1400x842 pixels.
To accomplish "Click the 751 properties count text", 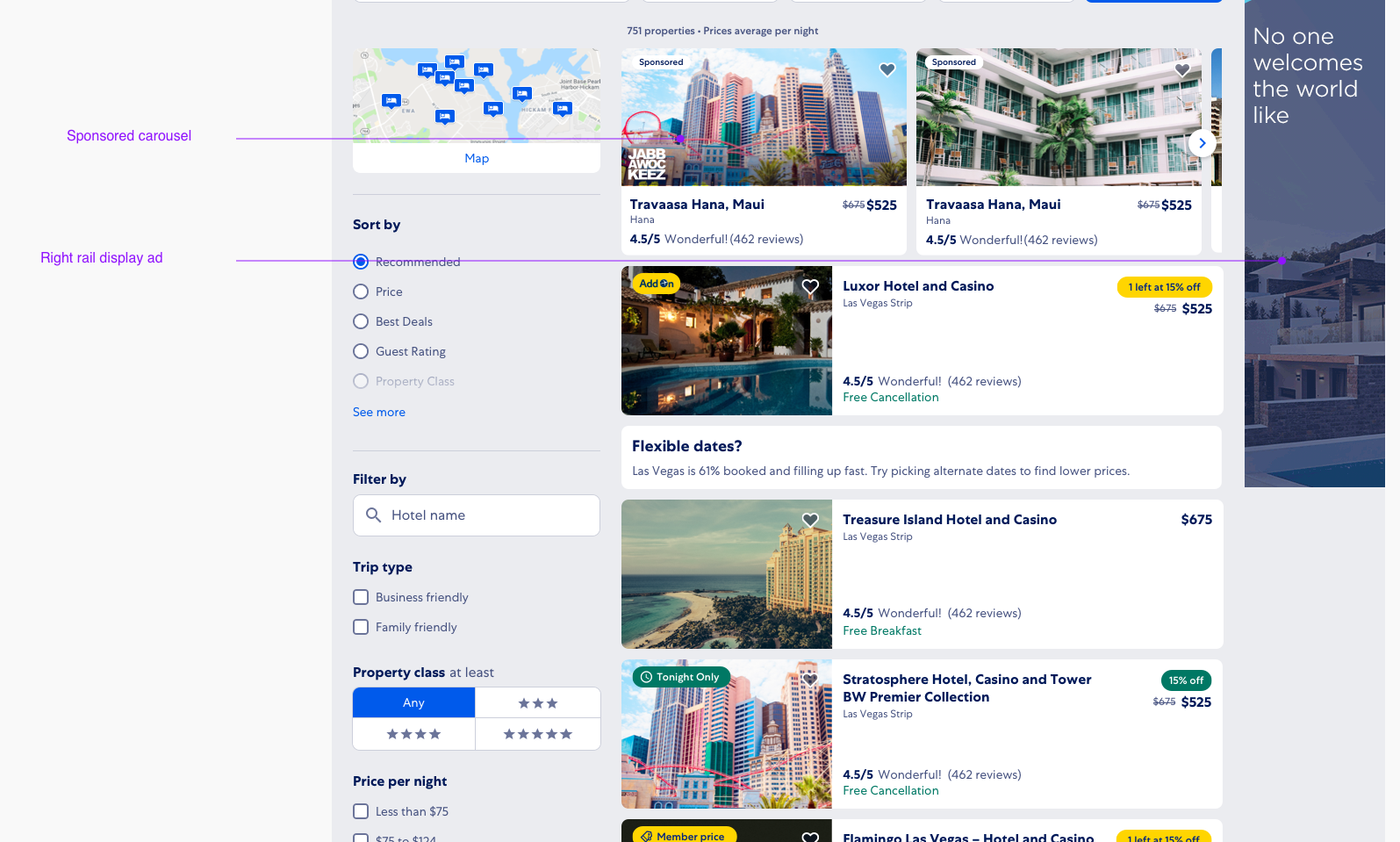I will click(661, 31).
